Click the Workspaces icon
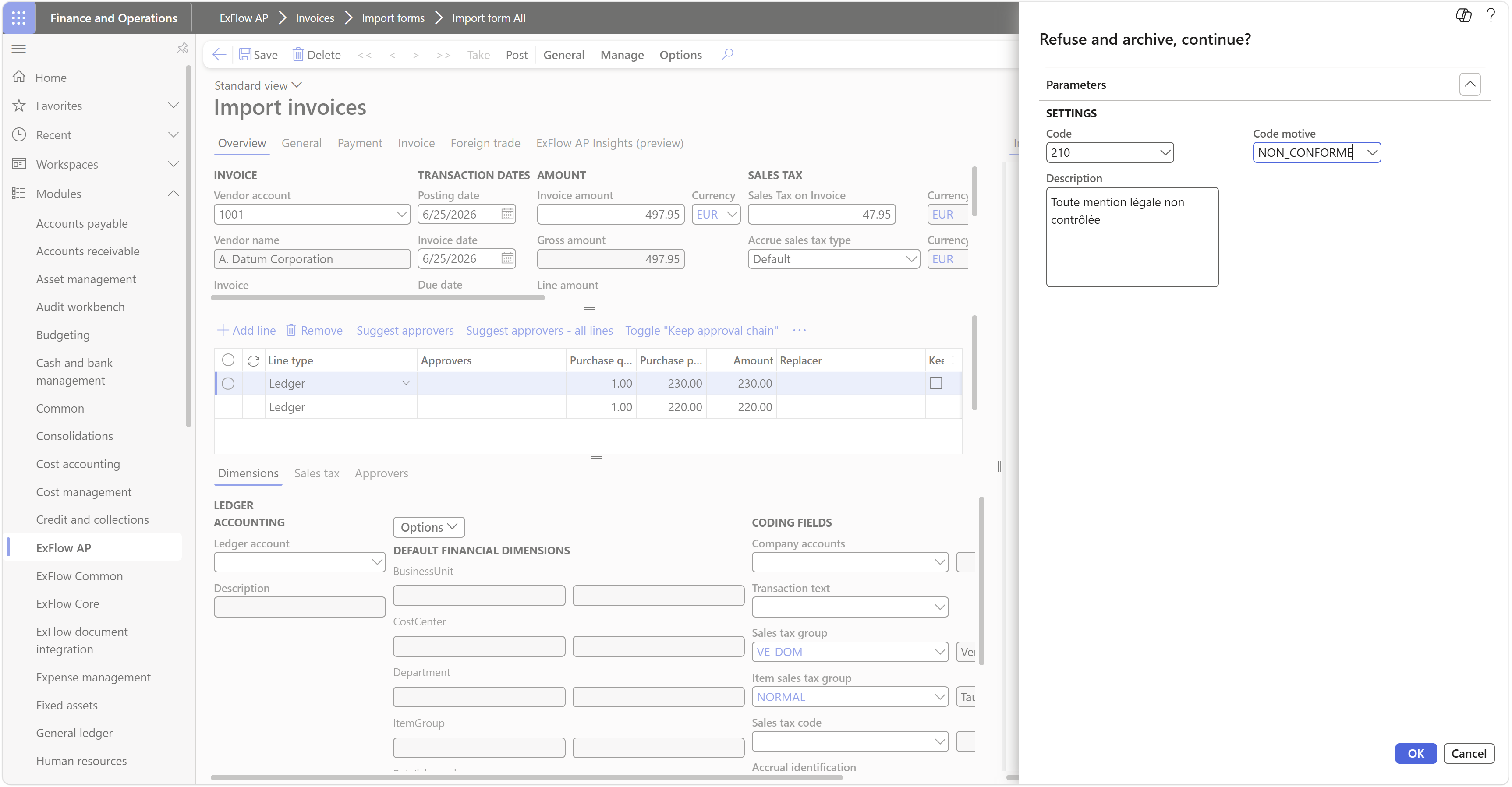 [19, 164]
